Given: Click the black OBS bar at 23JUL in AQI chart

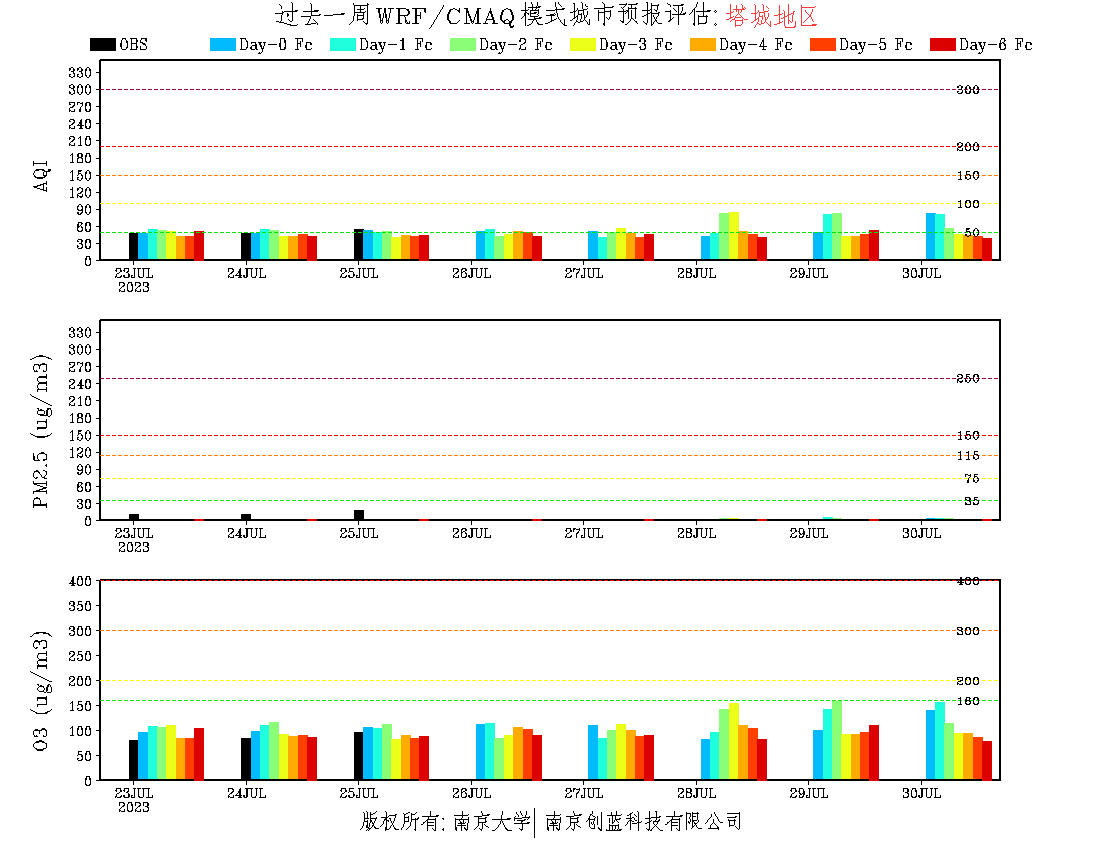Looking at the screenshot, I should tap(133, 246).
